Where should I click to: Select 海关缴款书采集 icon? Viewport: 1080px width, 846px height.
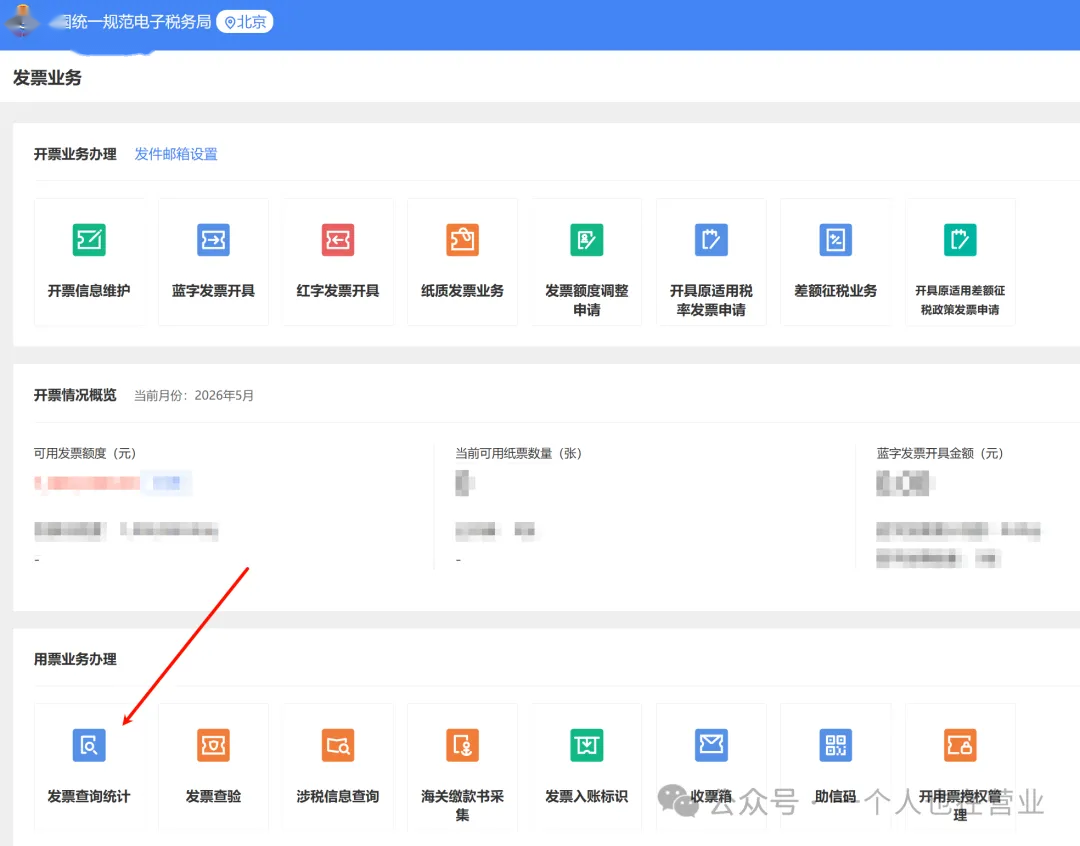pos(462,745)
